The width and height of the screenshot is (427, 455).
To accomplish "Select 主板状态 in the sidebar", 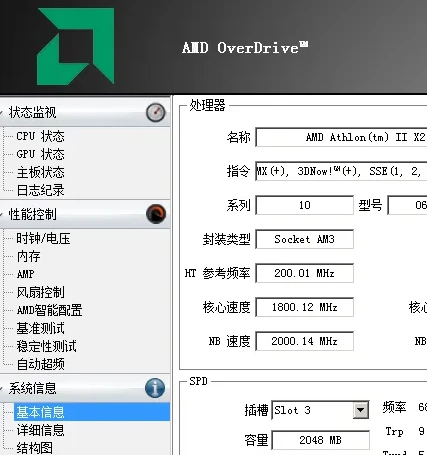I will pyautogui.click(x=40, y=172).
